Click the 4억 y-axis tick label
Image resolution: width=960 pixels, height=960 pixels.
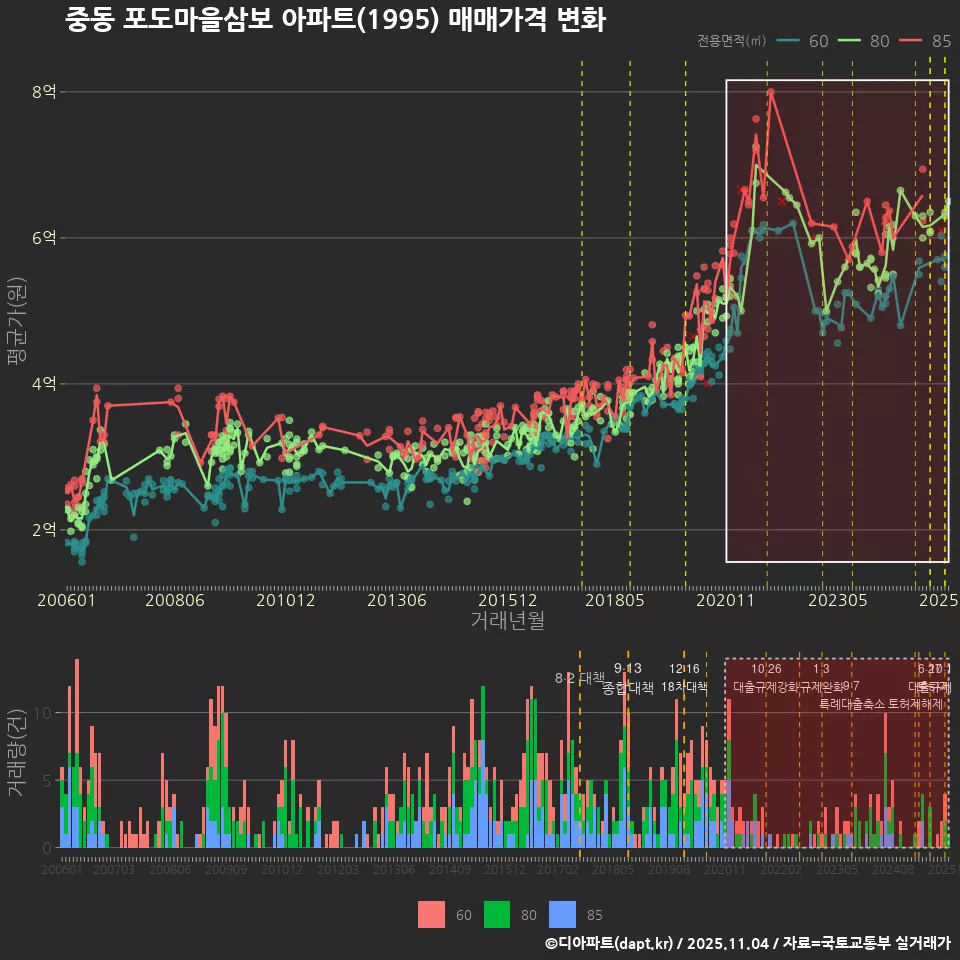coord(45,384)
